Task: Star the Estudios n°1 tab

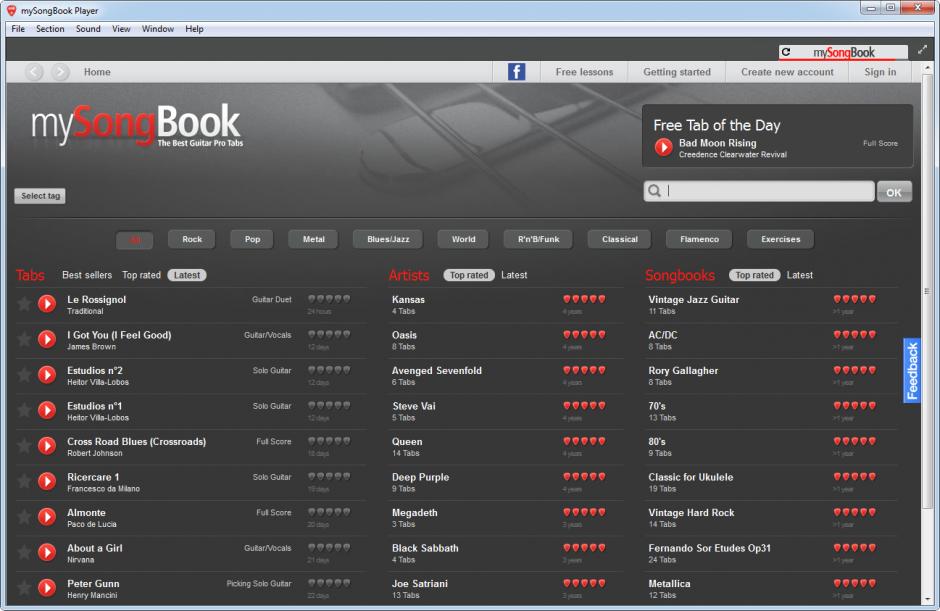Action: [24, 410]
